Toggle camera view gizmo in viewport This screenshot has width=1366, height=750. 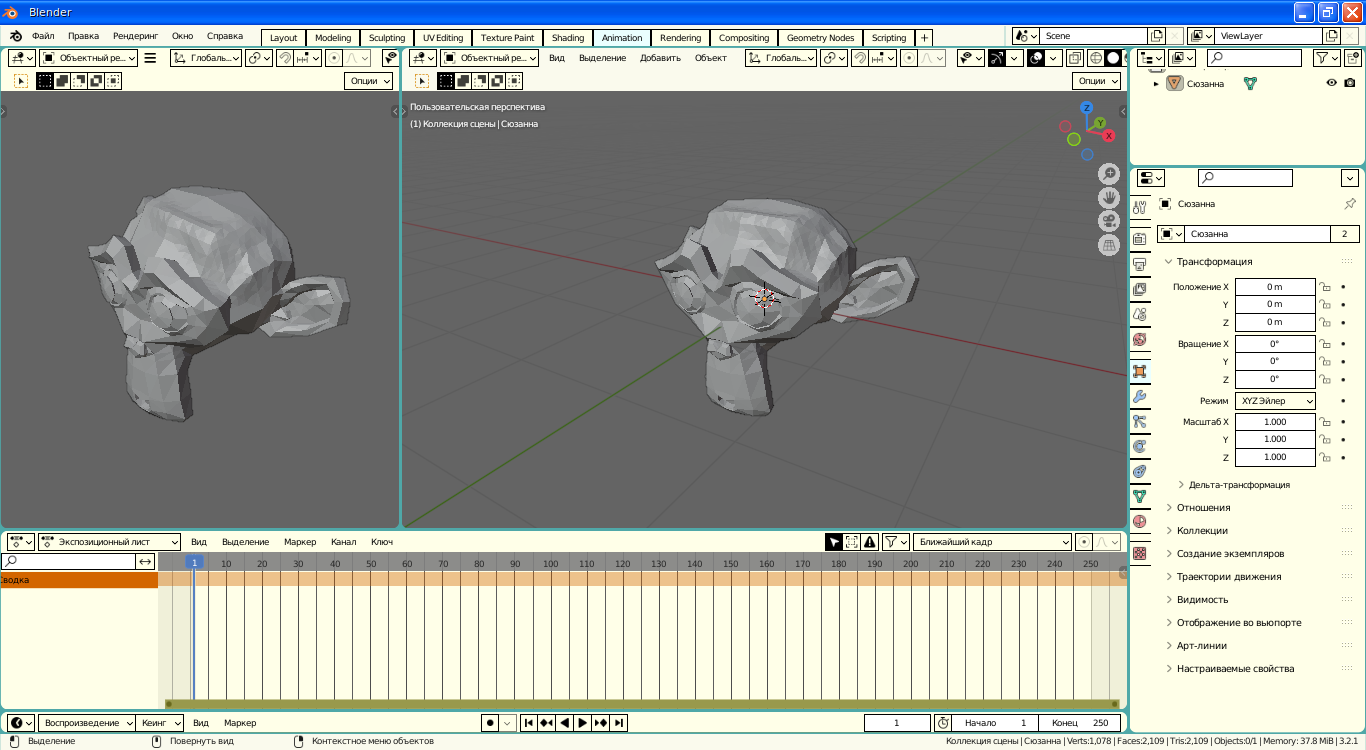coord(1108,221)
